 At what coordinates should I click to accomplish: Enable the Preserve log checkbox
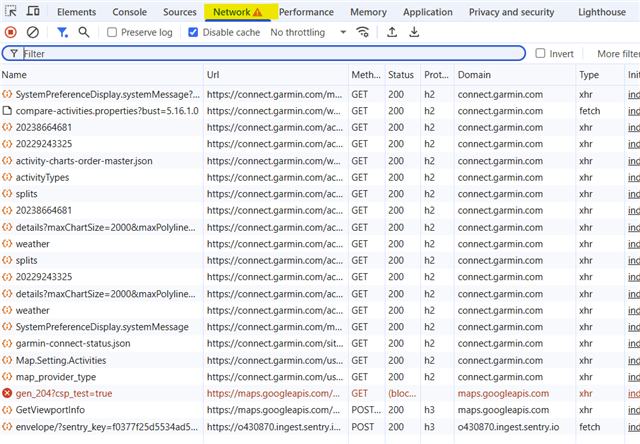coord(113,32)
